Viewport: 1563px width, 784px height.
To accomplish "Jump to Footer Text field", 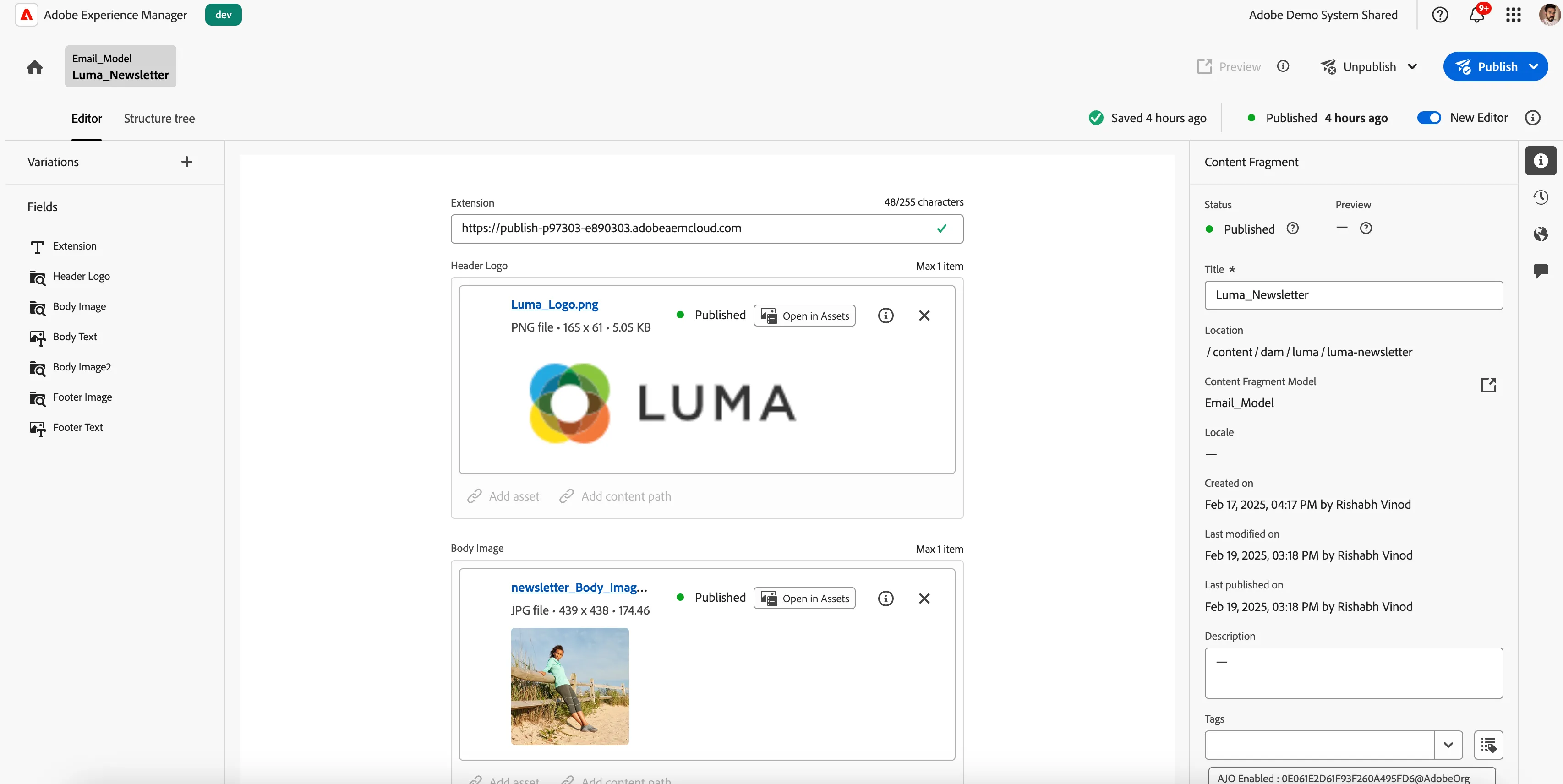I will [78, 428].
